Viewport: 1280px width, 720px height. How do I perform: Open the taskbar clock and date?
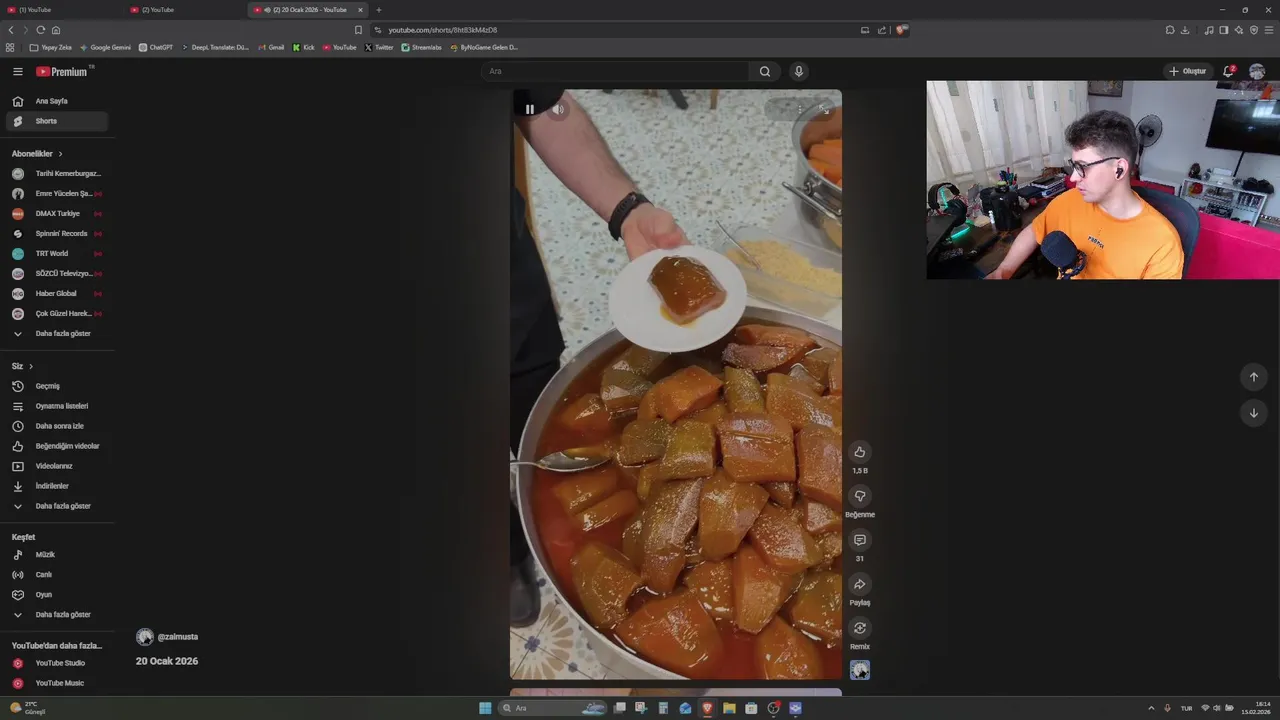tap(1256, 708)
